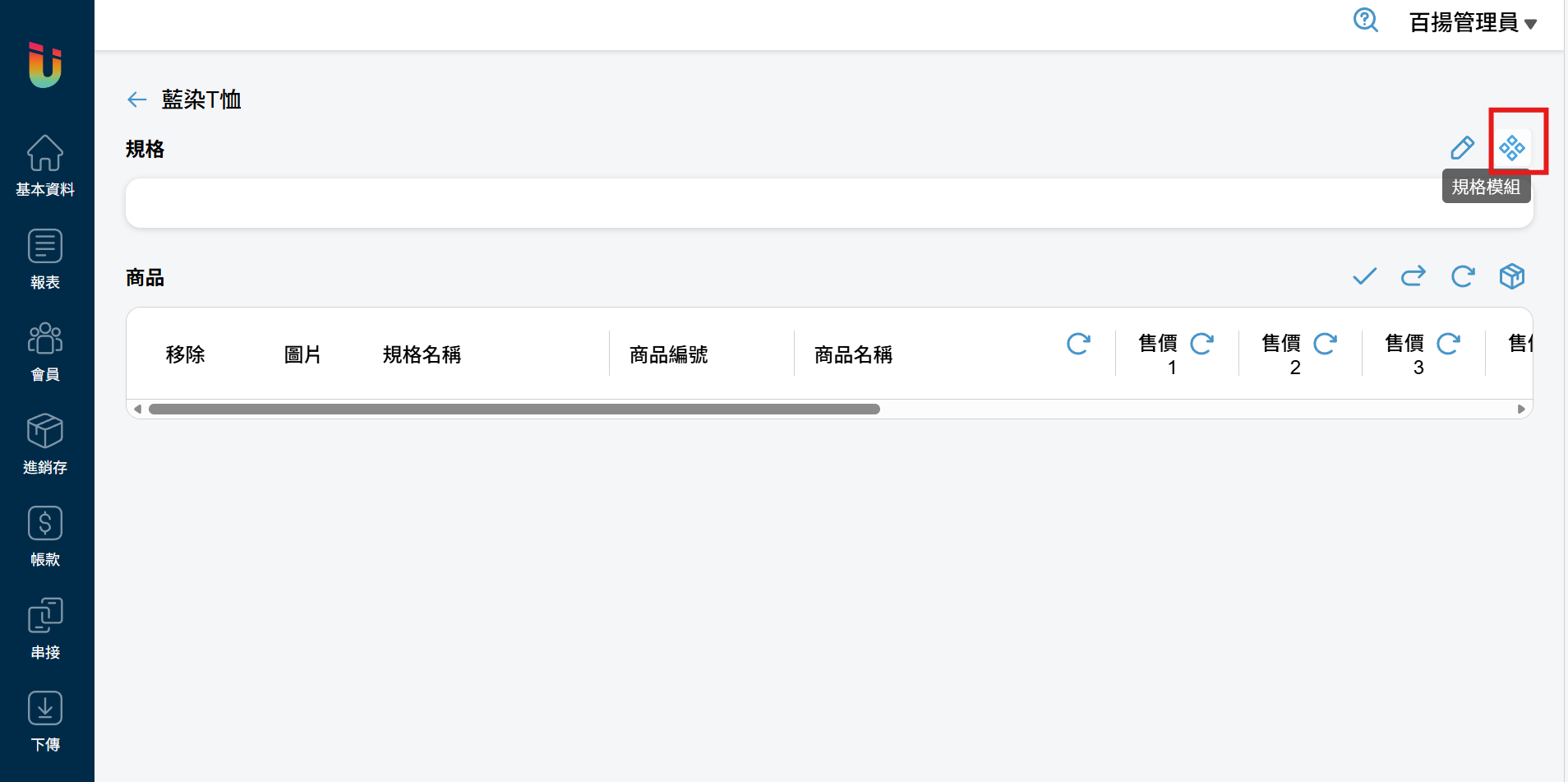The image size is (1568, 782).
Task: Reset the 售價 3 column
Action: click(x=1448, y=344)
